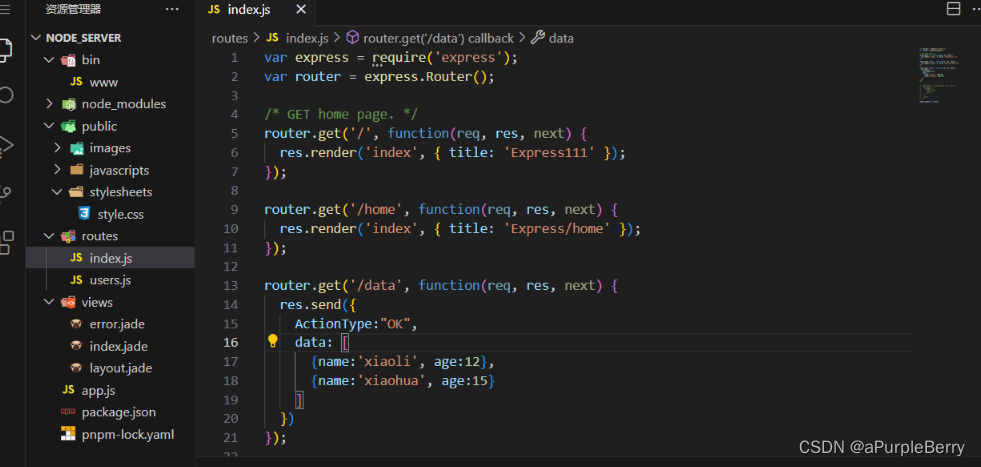This screenshot has width=981, height=467.
Task: Click the pnpm icon beside pnpm-lock.yaml
Action: click(x=68, y=434)
